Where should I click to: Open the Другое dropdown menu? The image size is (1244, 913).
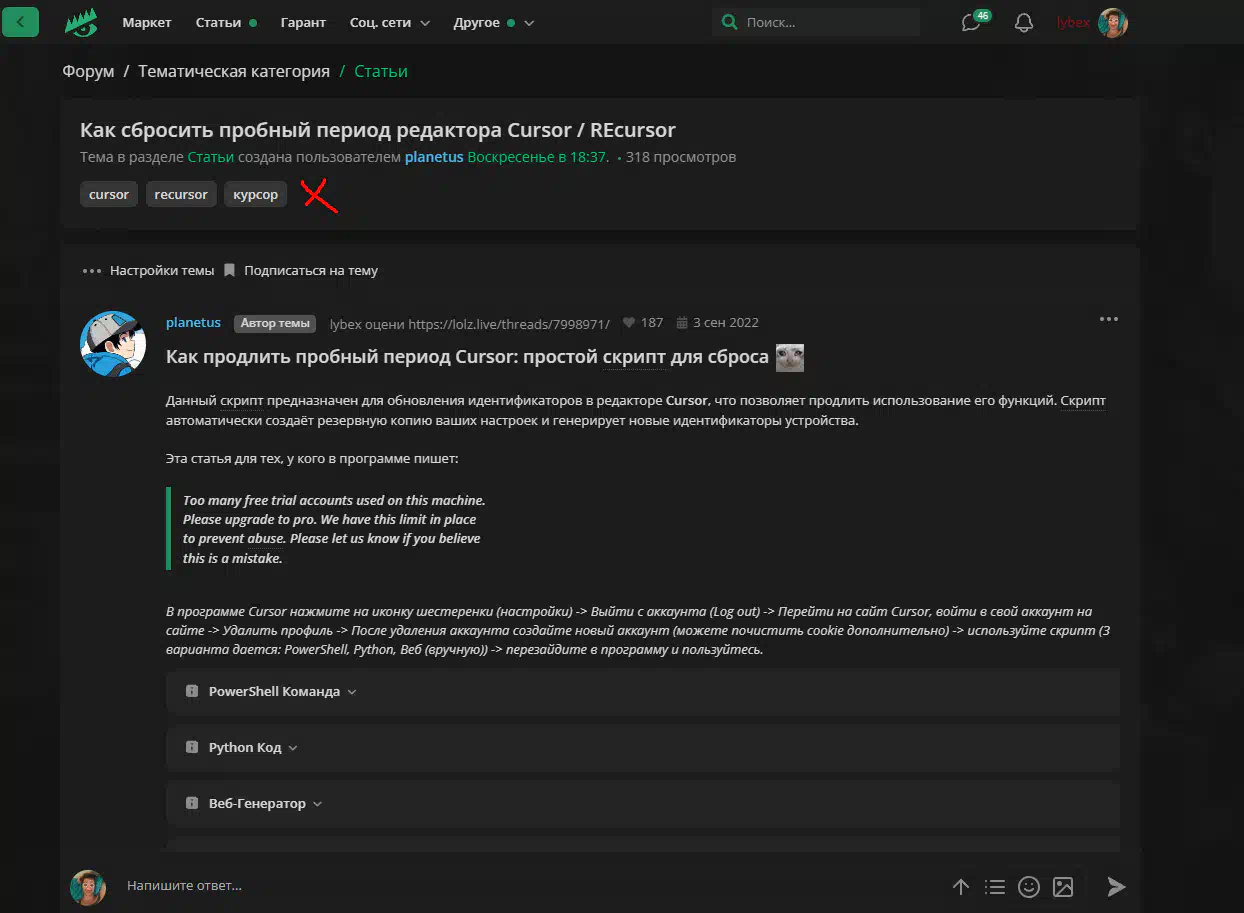point(494,22)
